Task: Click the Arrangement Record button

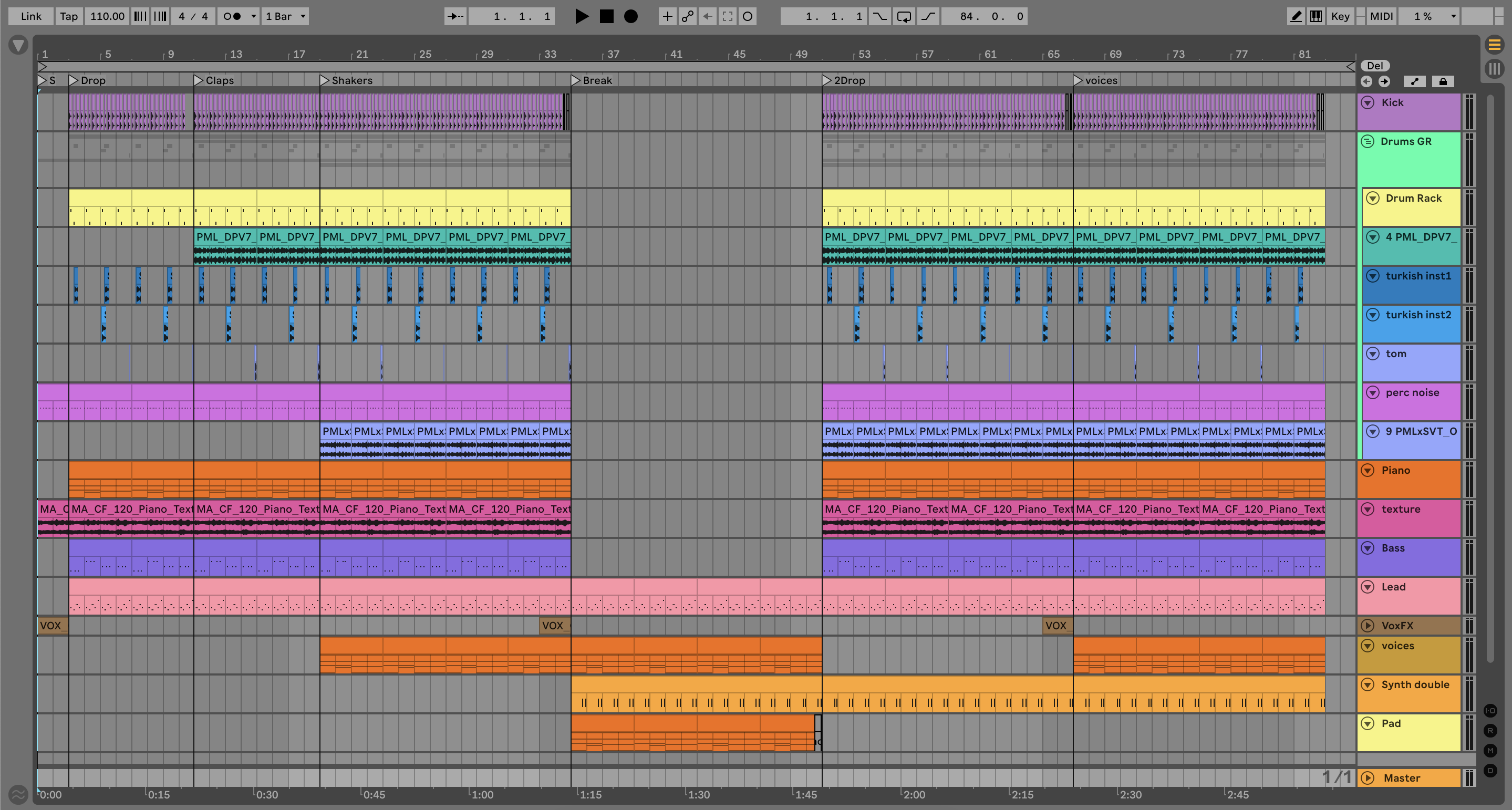Action: (x=630, y=16)
